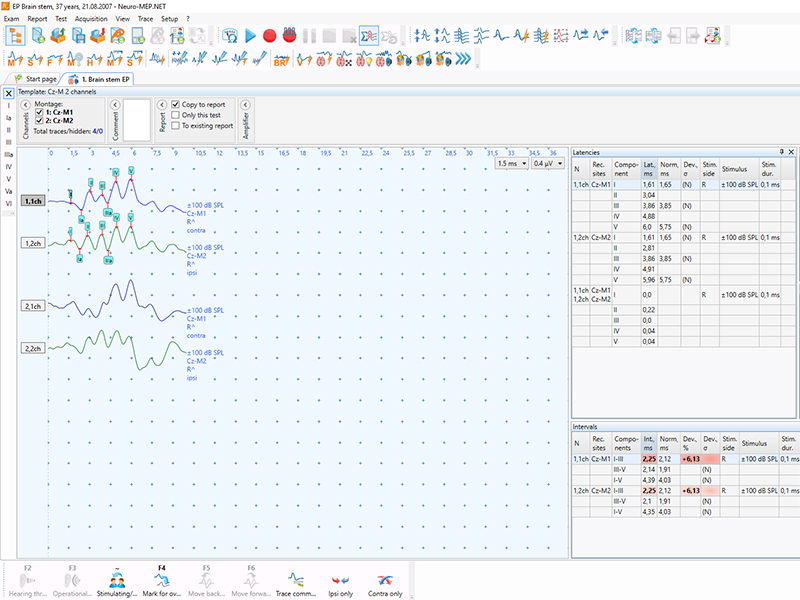Click the orange box with red down arrow
Viewport: 800px width, 600px height.
[97, 36]
